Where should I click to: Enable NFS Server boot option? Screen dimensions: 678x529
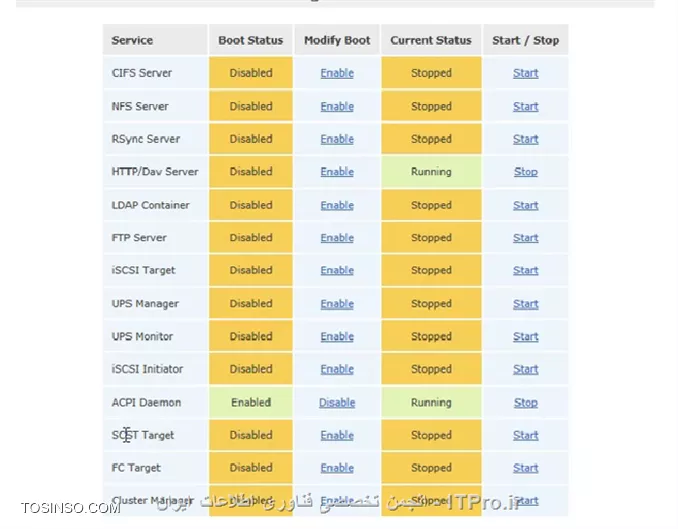coord(337,106)
